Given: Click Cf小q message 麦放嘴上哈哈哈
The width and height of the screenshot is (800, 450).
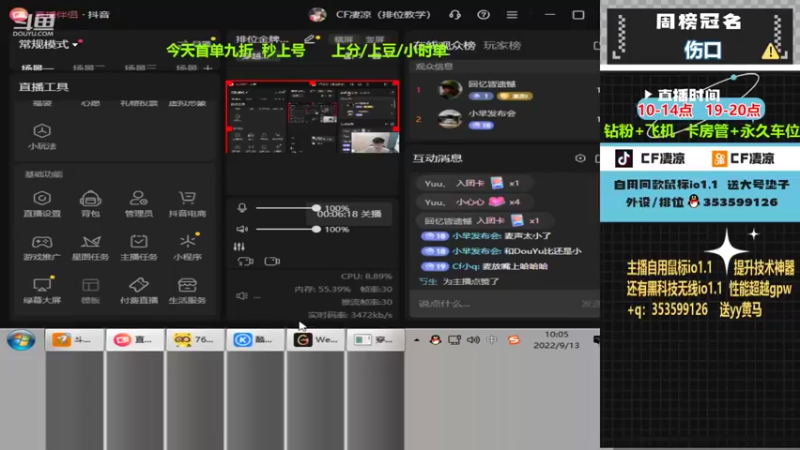Looking at the screenshot, I should [x=515, y=266].
